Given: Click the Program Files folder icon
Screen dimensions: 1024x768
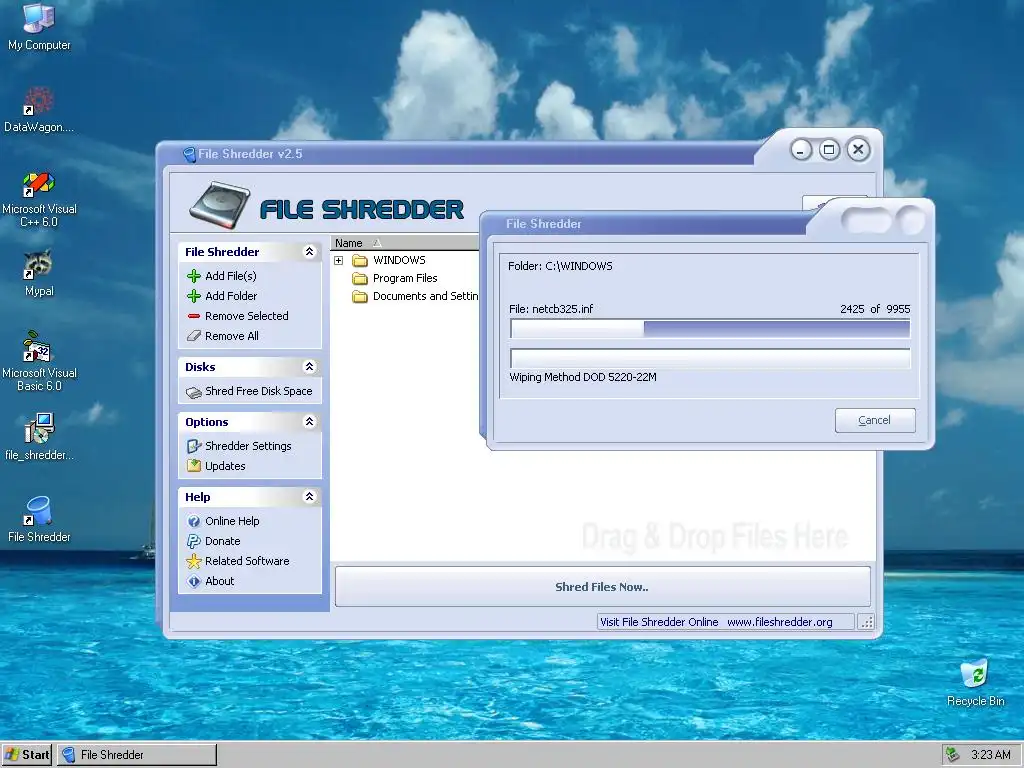Looking at the screenshot, I should click(x=360, y=278).
